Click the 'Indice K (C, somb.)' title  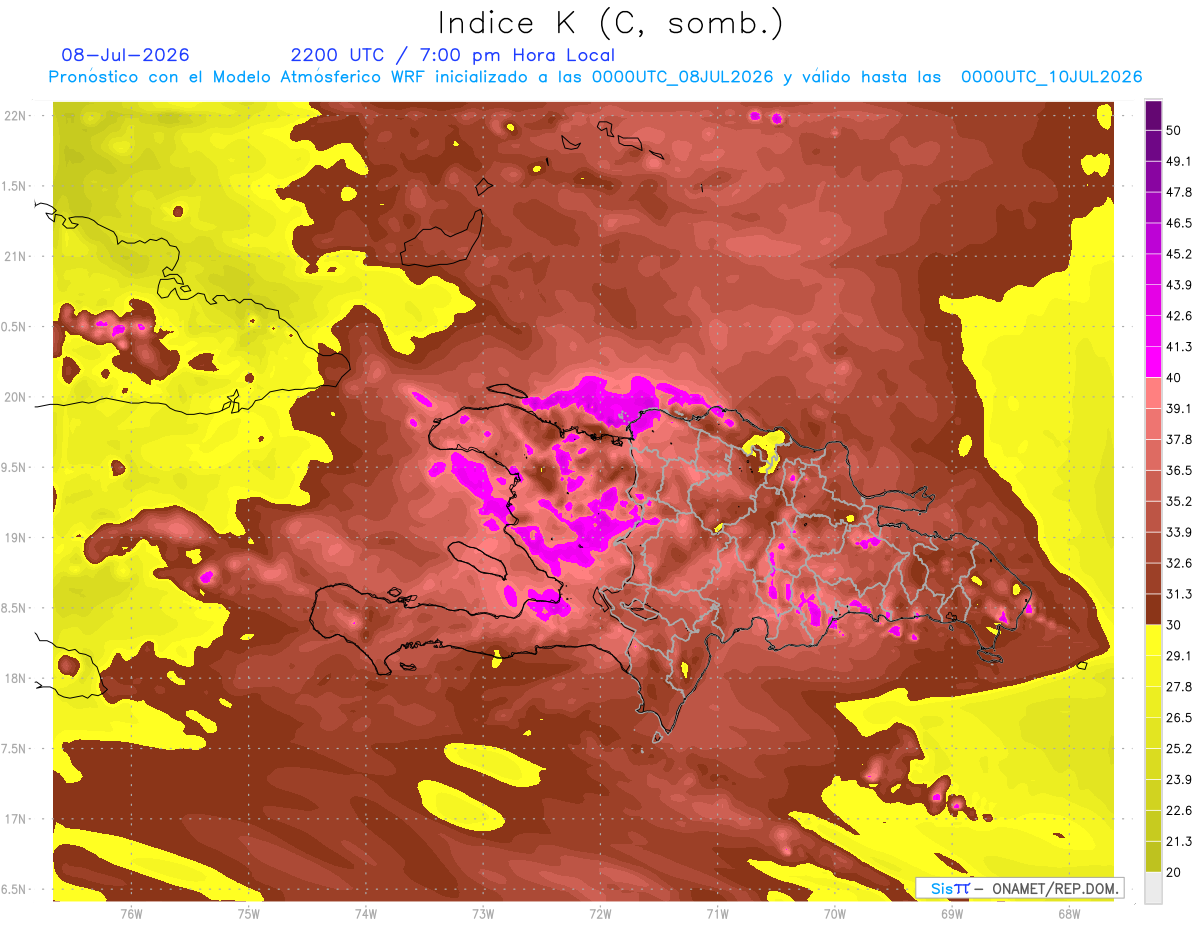pos(610,23)
